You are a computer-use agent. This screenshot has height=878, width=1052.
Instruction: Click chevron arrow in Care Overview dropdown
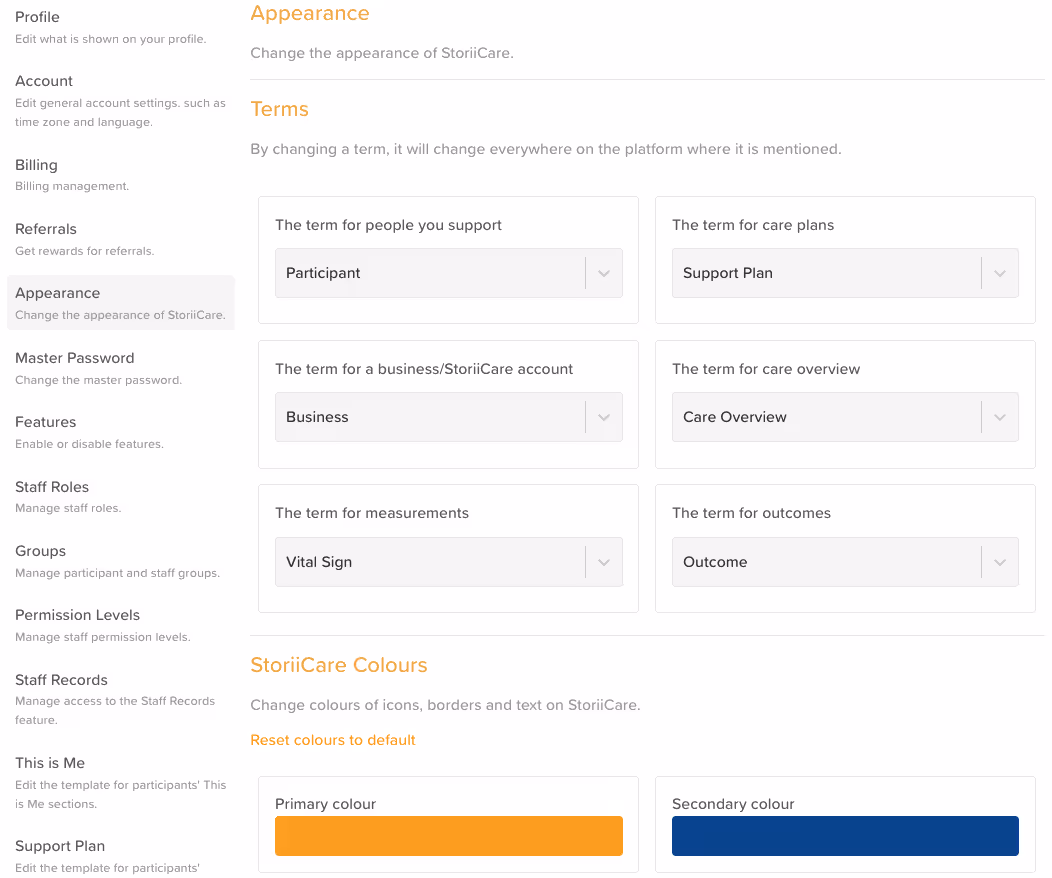1000,418
